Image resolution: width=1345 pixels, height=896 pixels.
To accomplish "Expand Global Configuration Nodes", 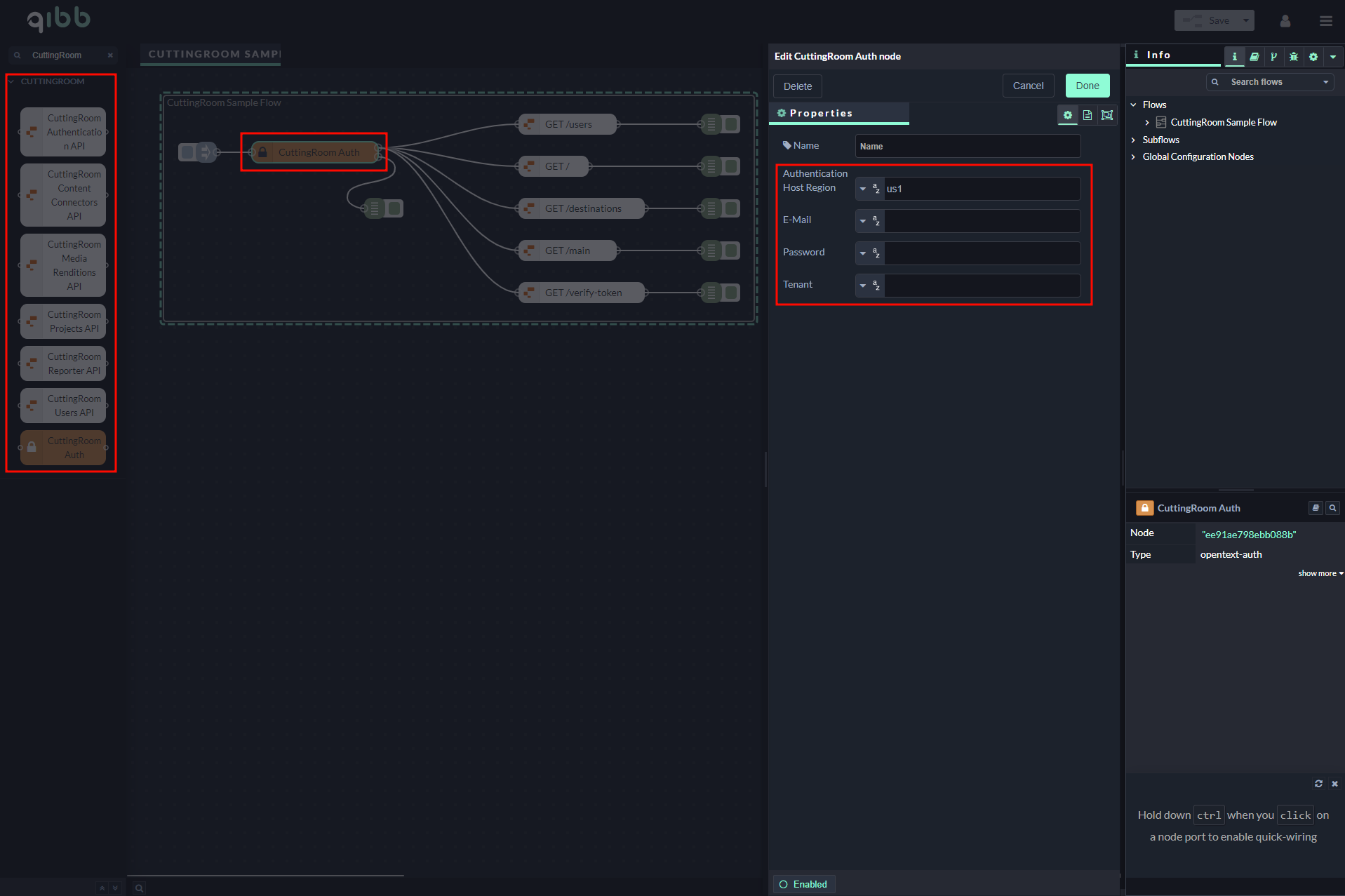I will pos(1133,156).
